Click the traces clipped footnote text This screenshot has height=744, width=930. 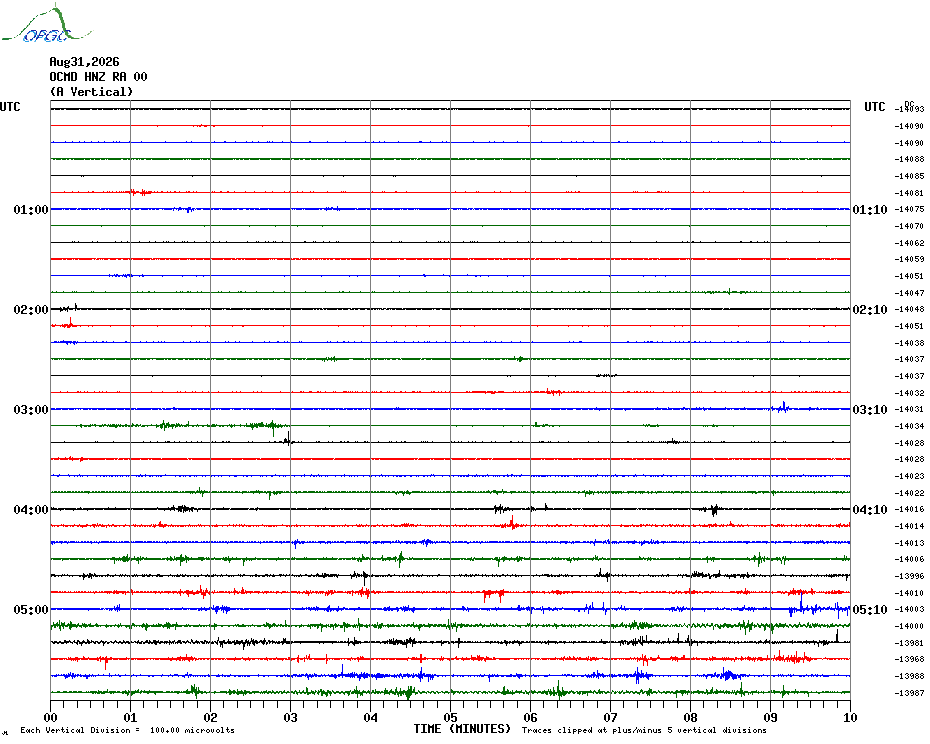(x=644, y=730)
